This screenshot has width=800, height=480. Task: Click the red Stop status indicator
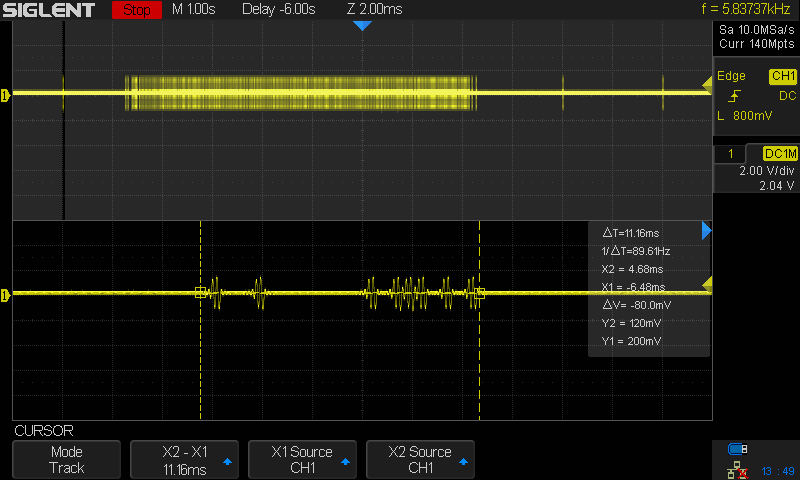tap(137, 10)
